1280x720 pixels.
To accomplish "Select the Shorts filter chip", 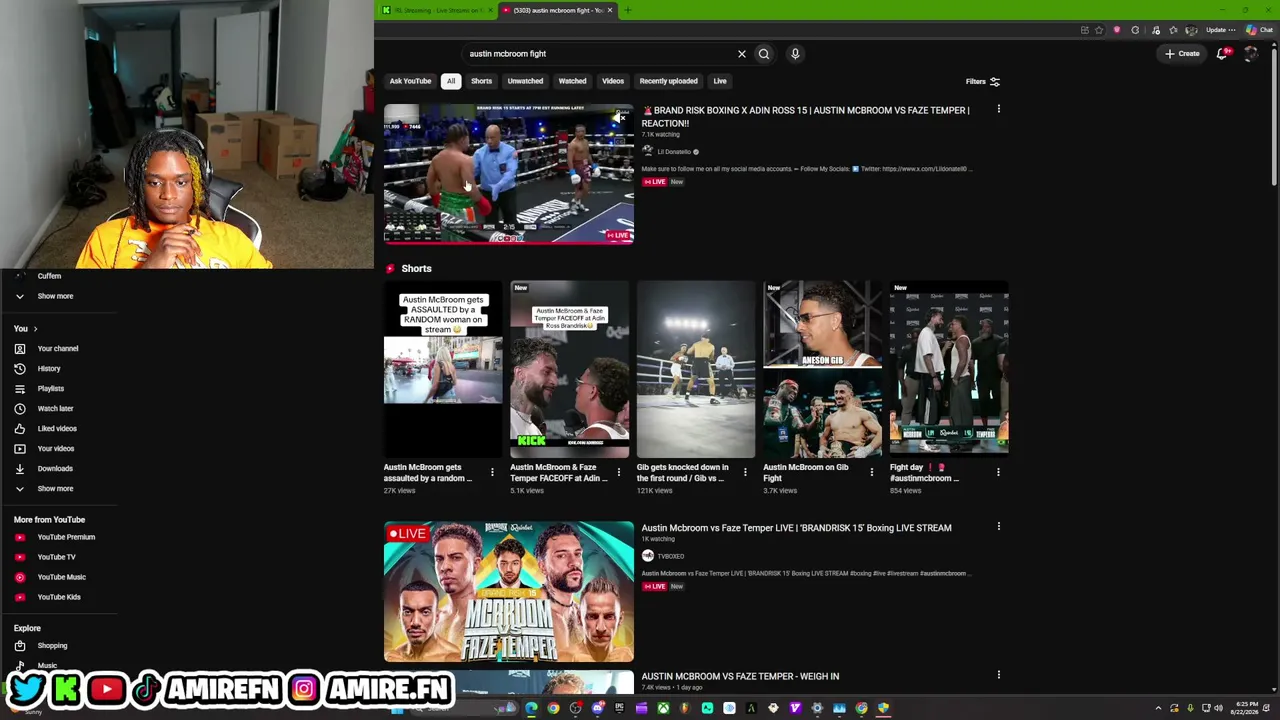I will tap(481, 81).
